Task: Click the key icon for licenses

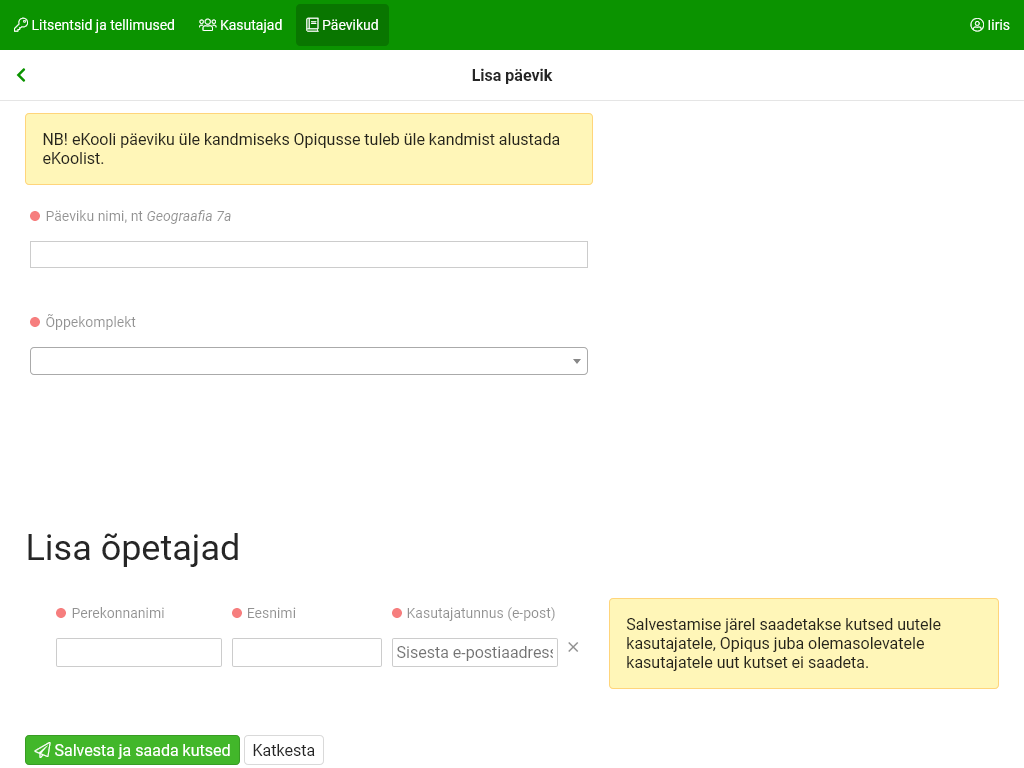Action: [20, 25]
